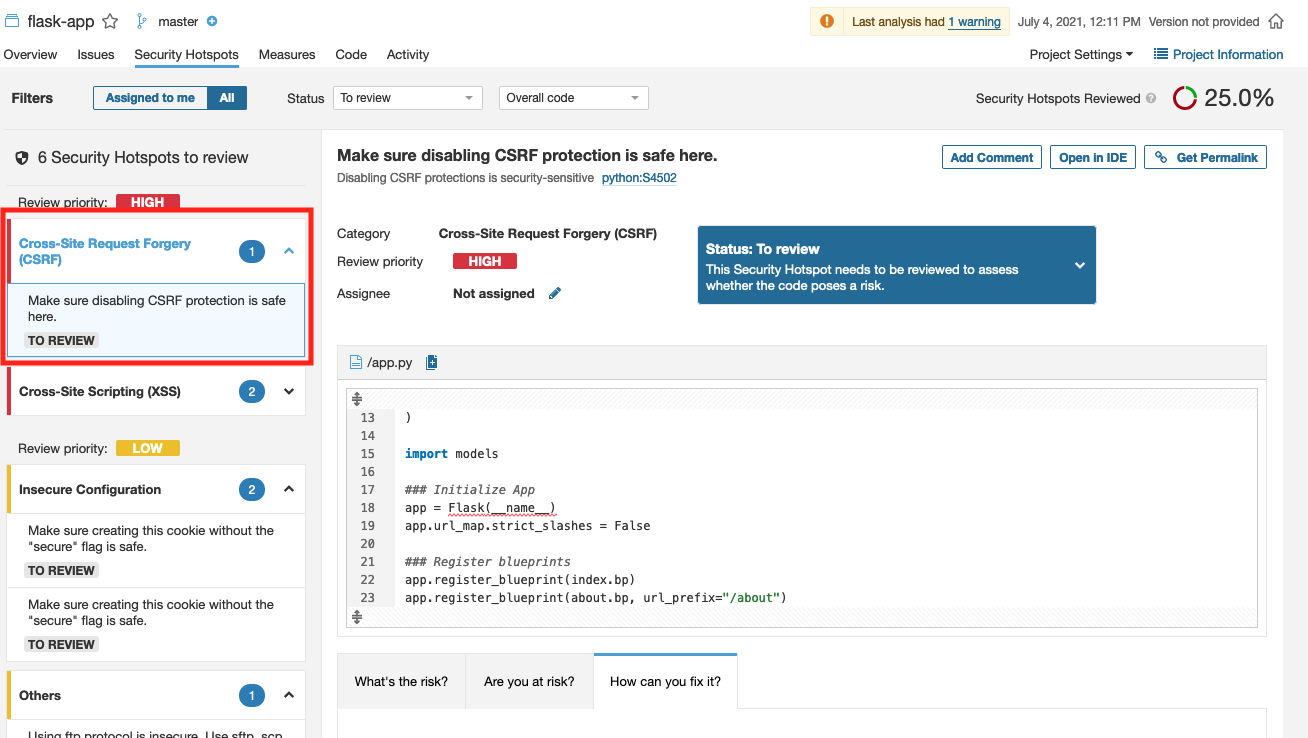The width and height of the screenshot is (1308, 738).
Task: Open the Status To review dropdown
Action: (x=408, y=98)
